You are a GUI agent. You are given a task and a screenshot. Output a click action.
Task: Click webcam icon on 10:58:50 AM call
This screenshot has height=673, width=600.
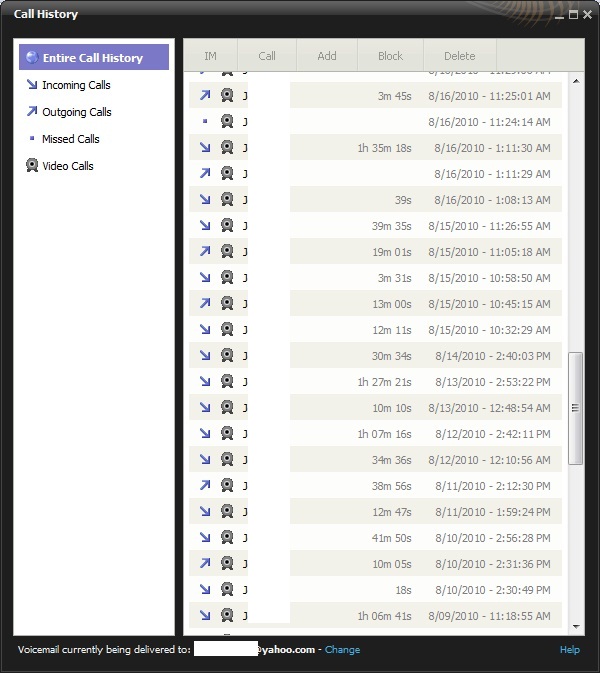(227, 277)
